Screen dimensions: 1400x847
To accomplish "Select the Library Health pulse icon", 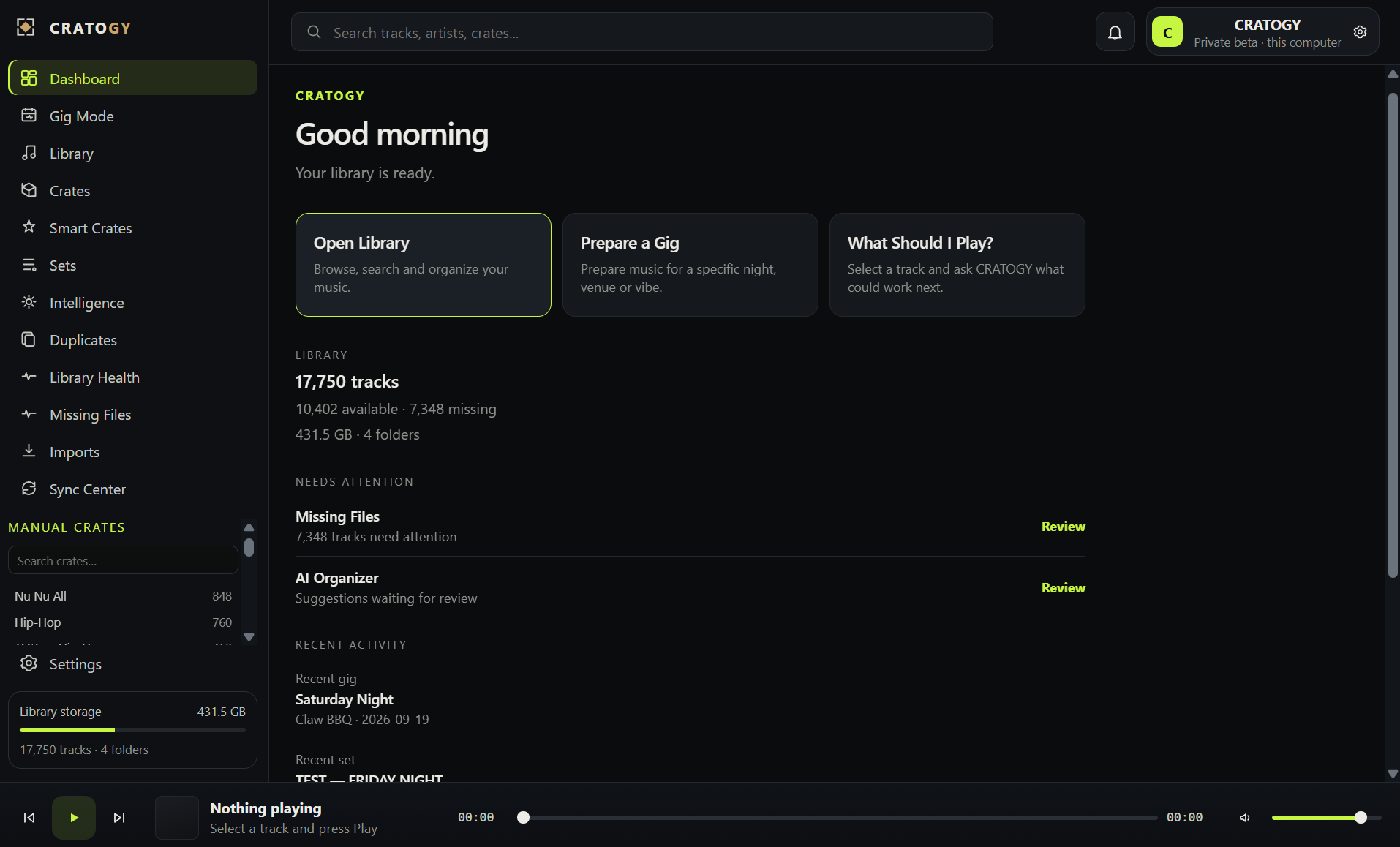I will point(29,377).
